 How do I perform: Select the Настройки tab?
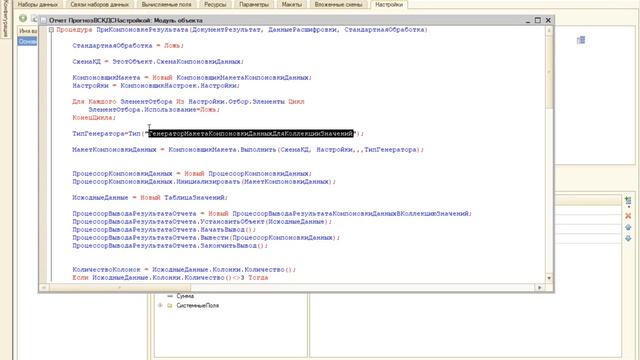389,4
